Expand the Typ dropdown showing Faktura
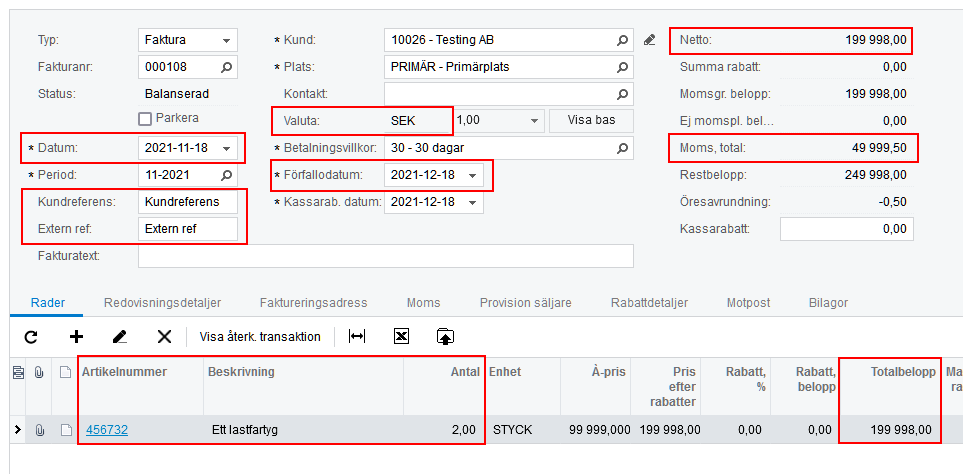 tap(227, 41)
